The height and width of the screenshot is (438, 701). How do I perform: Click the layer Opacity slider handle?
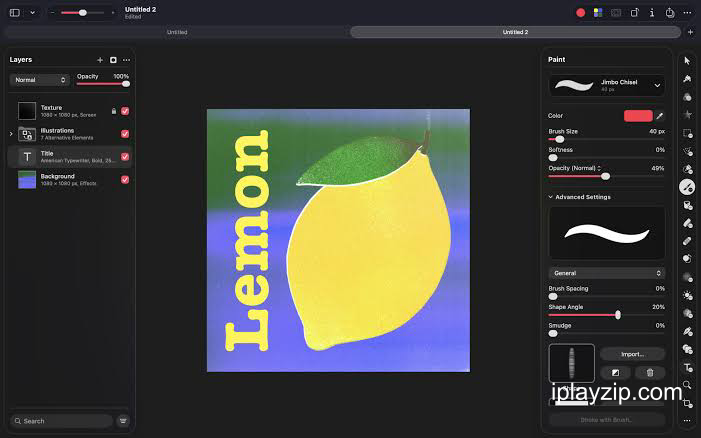pos(126,84)
